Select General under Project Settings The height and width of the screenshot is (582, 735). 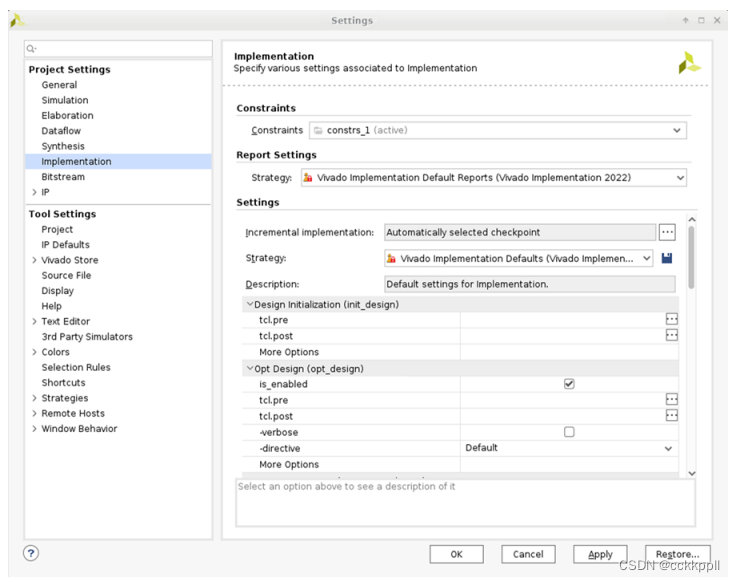[59, 85]
